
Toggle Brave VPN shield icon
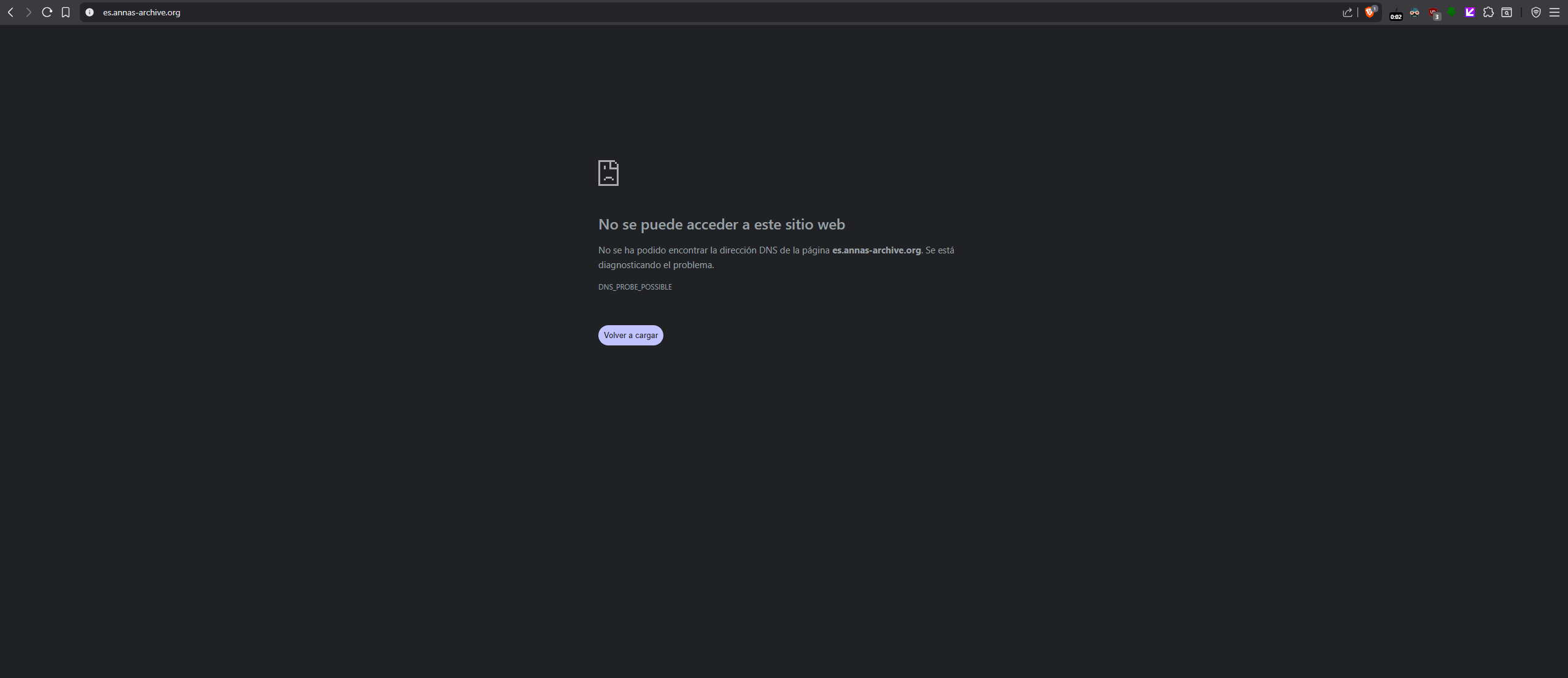pyautogui.click(x=1536, y=12)
